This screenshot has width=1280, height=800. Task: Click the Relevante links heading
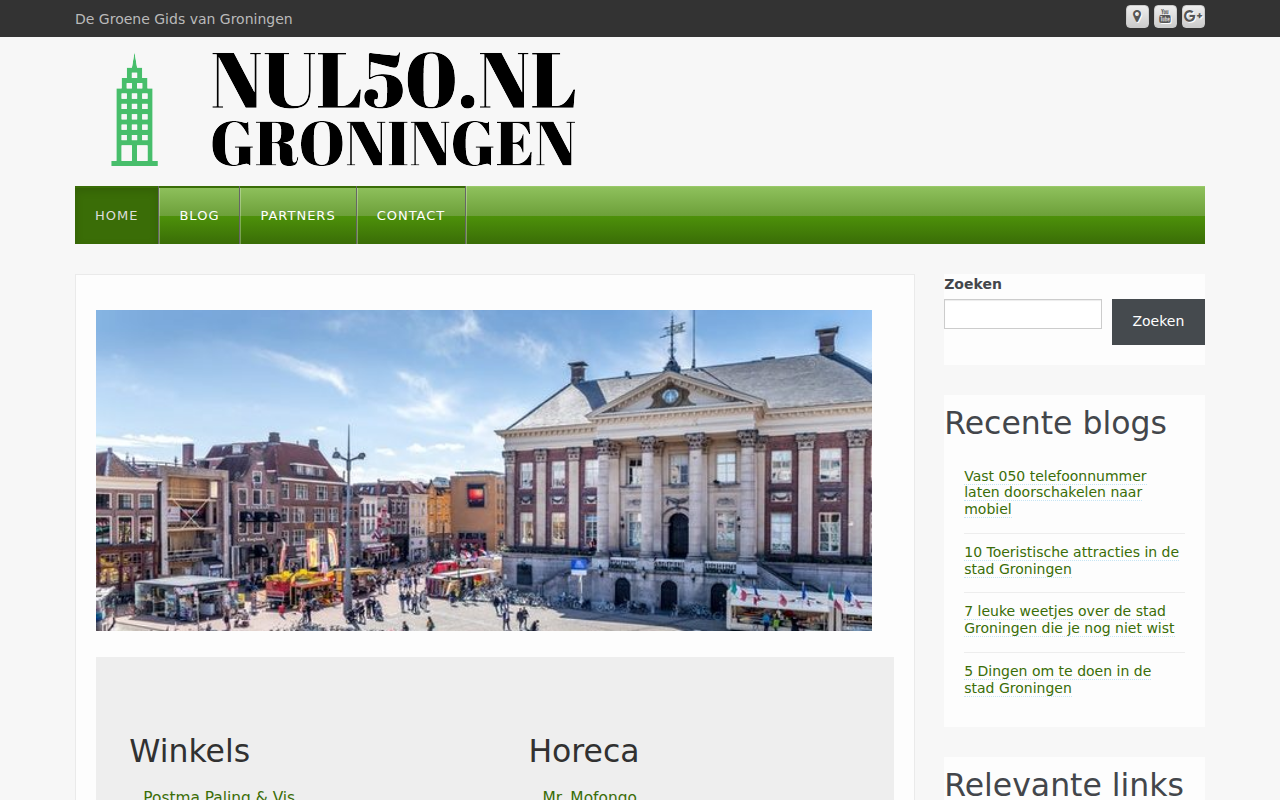point(1064,784)
